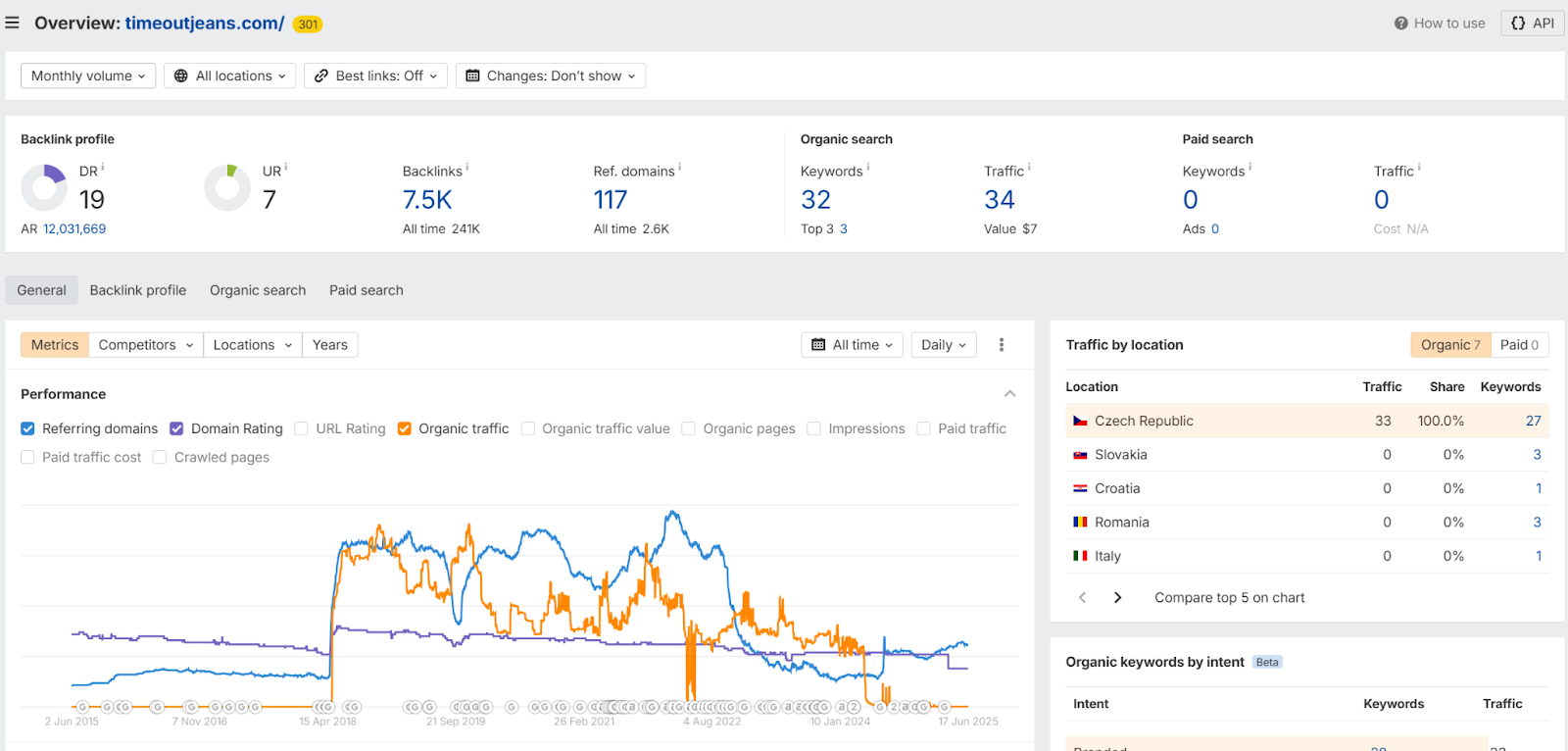The width and height of the screenshot is (1568, 751).
Task: Open the 32 organic keywords report
Action: [x=816, y=200]
